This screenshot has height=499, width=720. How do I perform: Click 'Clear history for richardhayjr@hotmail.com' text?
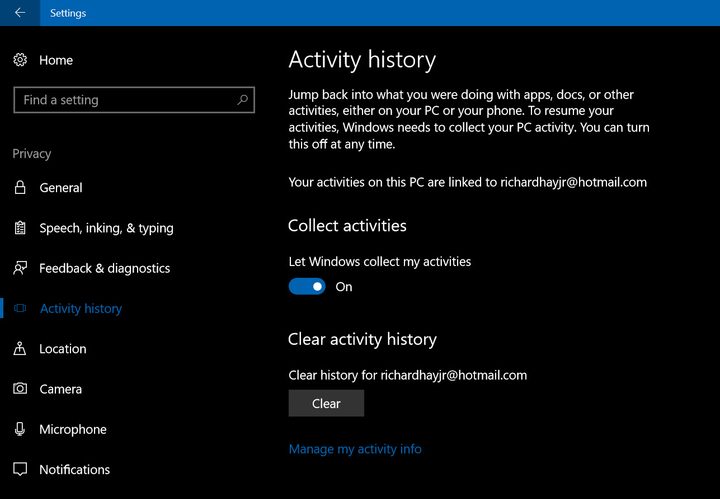point(408,375)
